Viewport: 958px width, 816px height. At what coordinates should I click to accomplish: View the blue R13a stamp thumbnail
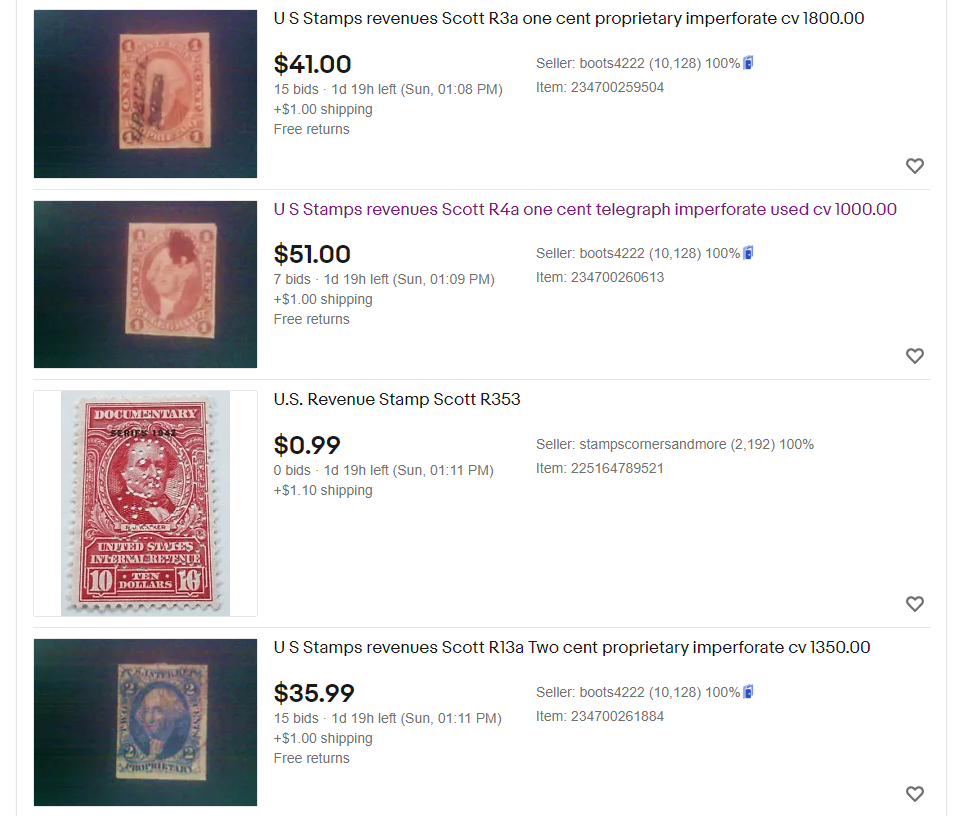coord(145,723)
